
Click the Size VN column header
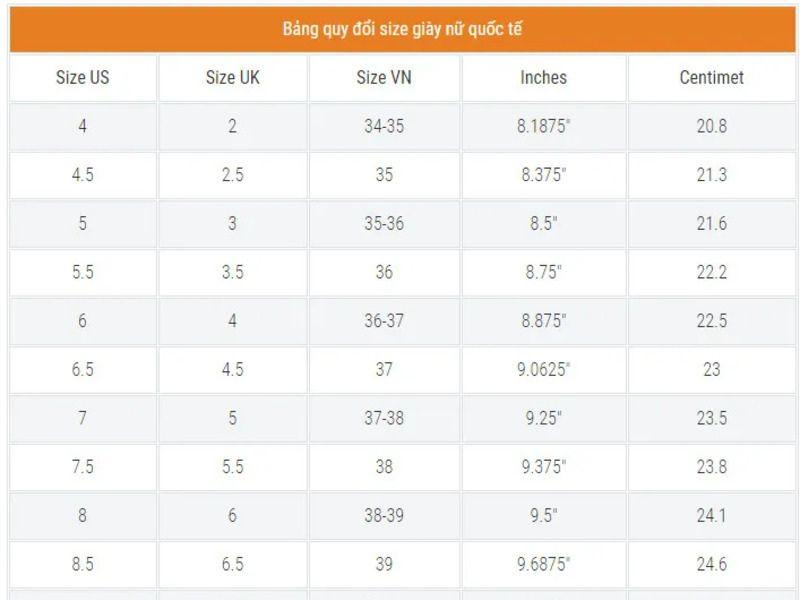[x=384, y=77]
